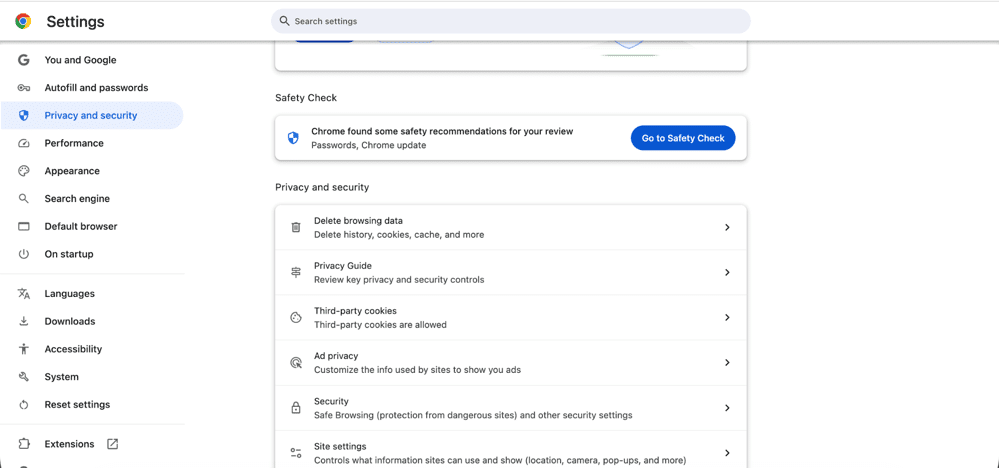Click the trash icon for Delete browsing data
999x468 pixels.
(x=296, y=227)
